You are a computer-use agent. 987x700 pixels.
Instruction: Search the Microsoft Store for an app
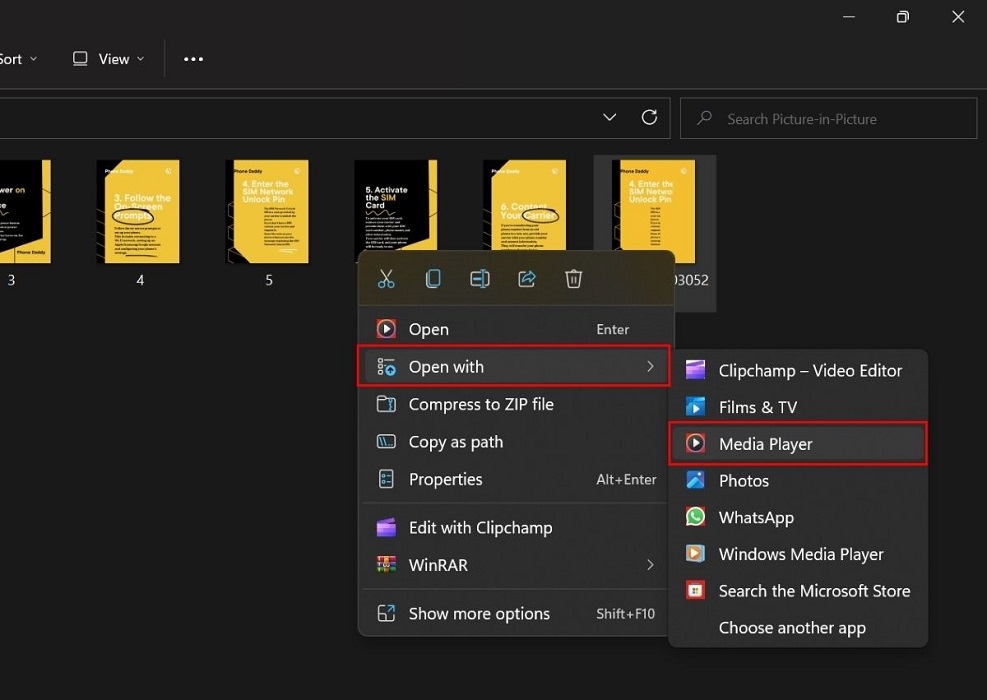point(815,590)
